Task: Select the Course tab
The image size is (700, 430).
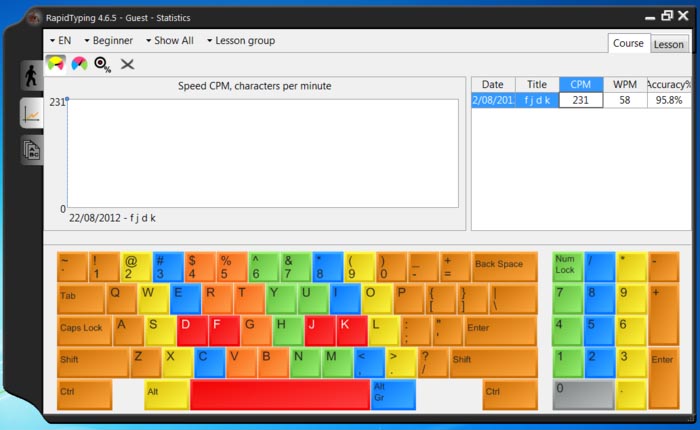Action: click(628, 43)
